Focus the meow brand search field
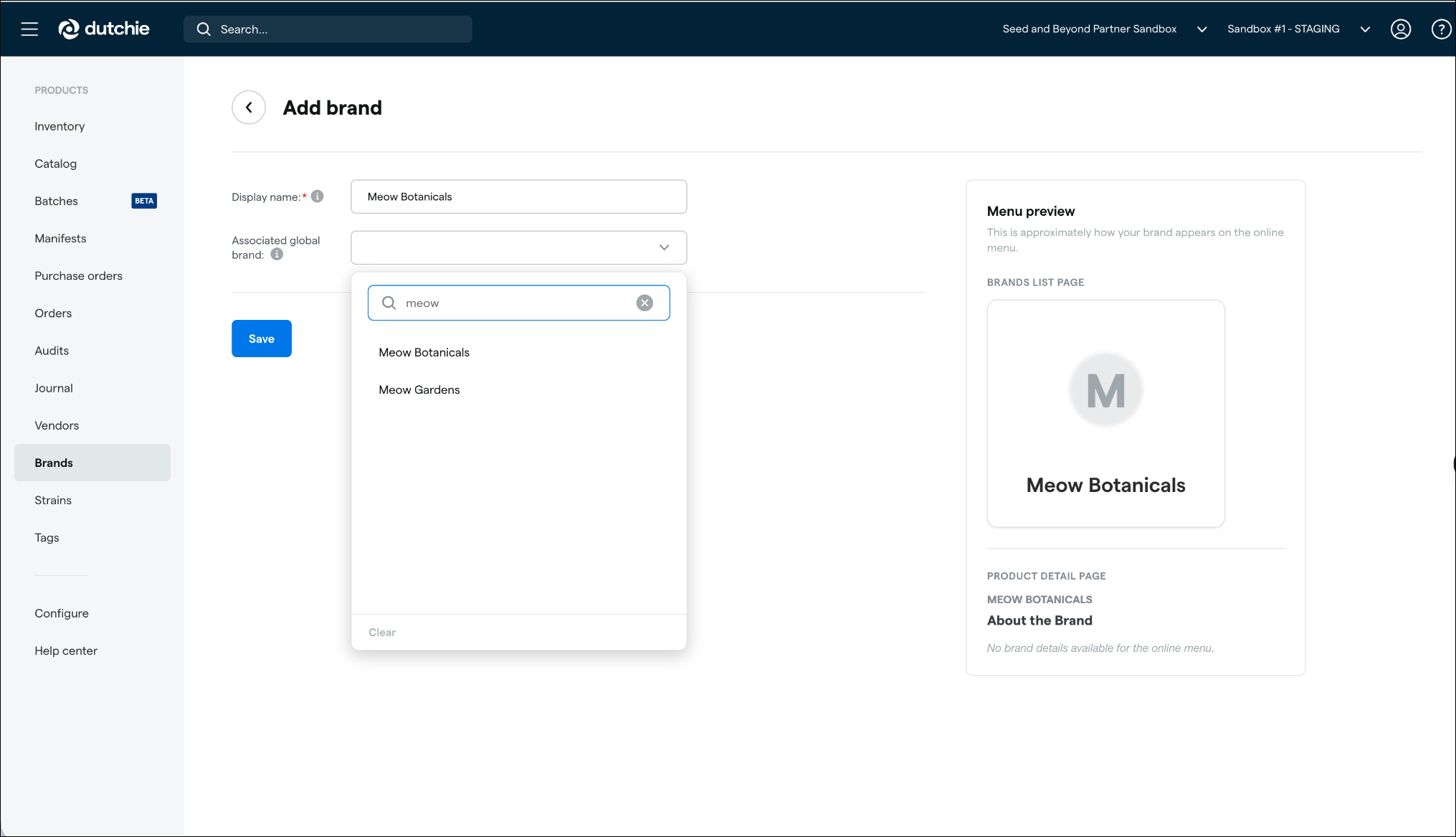 [x=518, y=303]
